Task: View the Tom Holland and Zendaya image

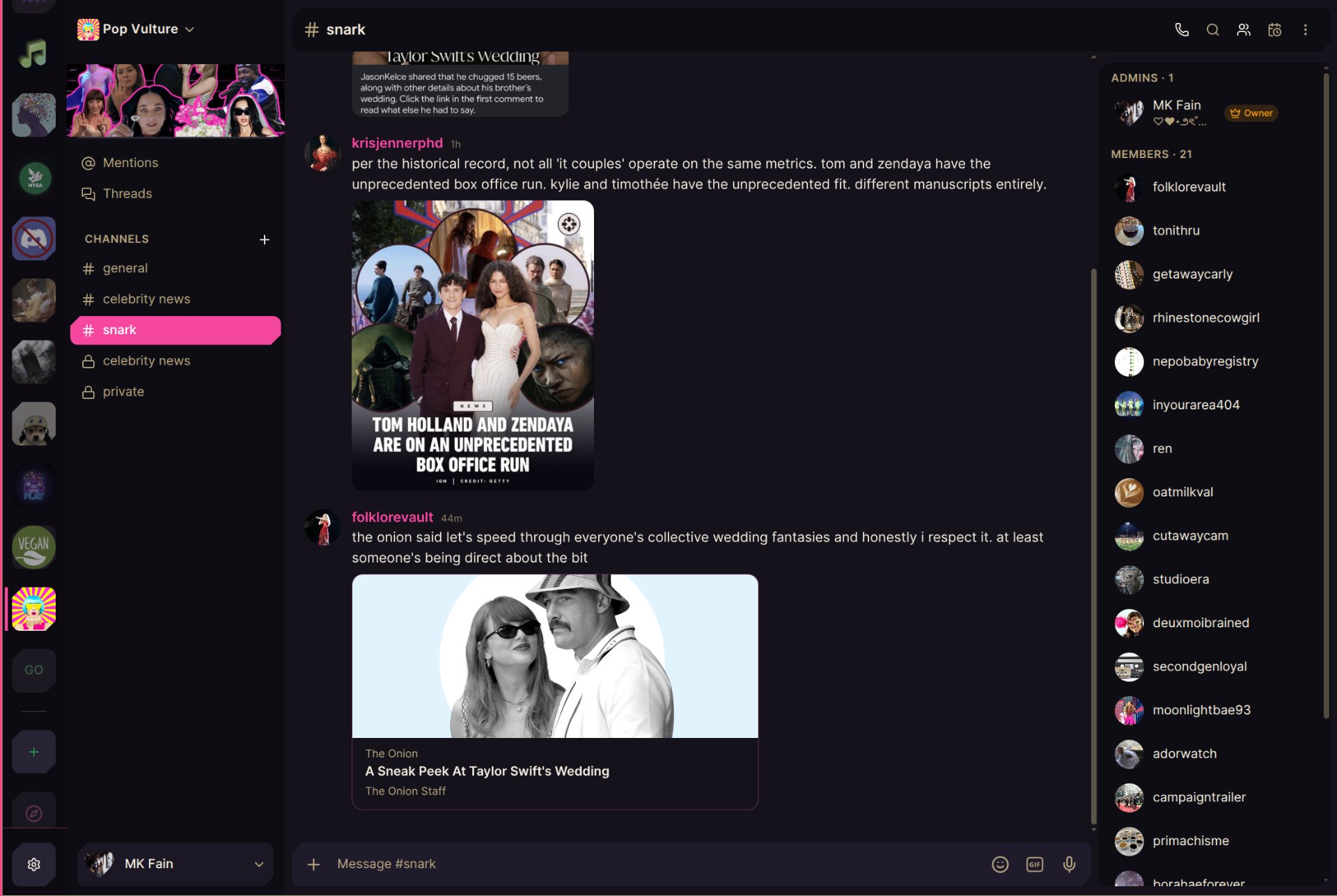Action: [473, 345]
